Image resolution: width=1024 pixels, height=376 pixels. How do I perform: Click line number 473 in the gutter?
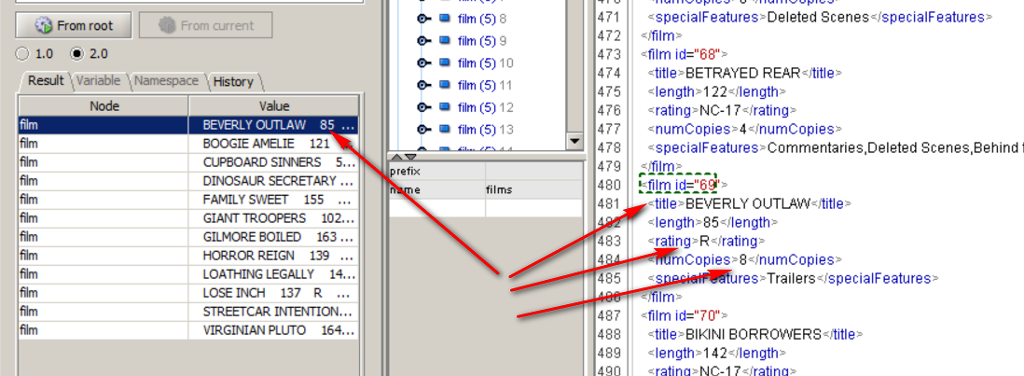tap(609, 54)
